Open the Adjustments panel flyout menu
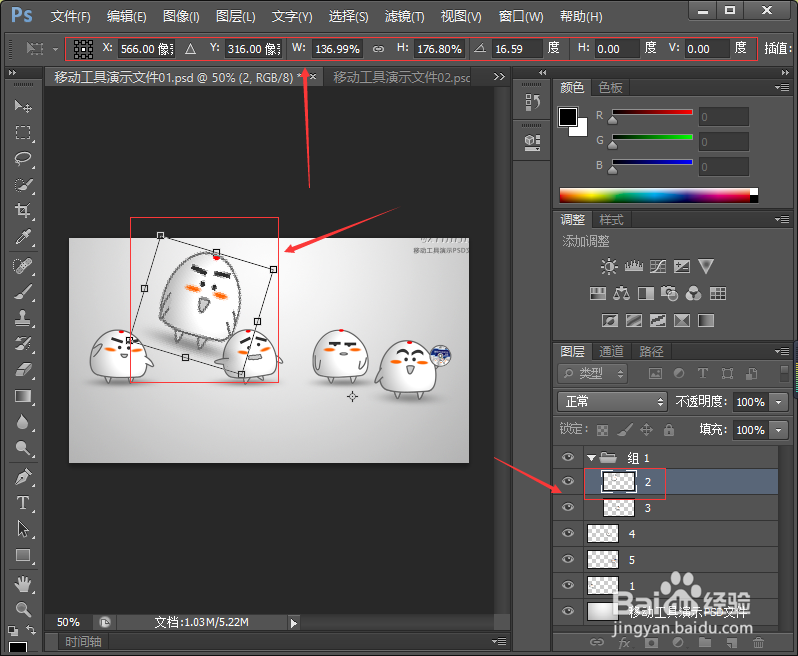The width and height of the screenshot is (798, 656). [x=782, y=219]
